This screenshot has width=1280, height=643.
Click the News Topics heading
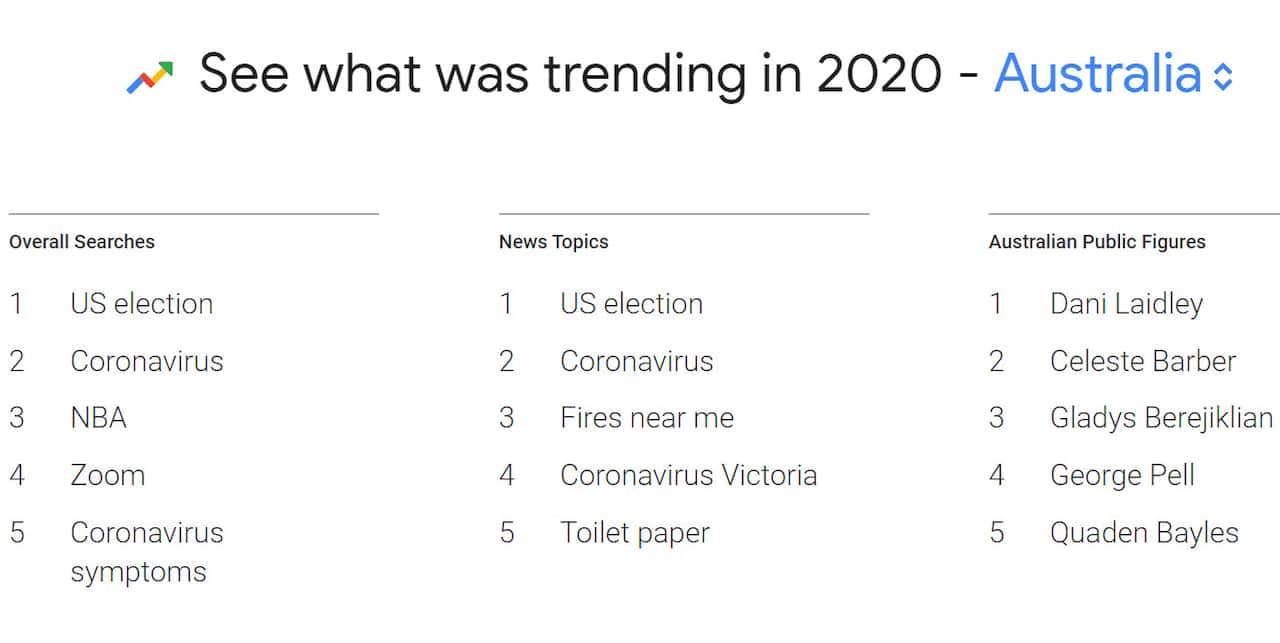tap(553, 242)
